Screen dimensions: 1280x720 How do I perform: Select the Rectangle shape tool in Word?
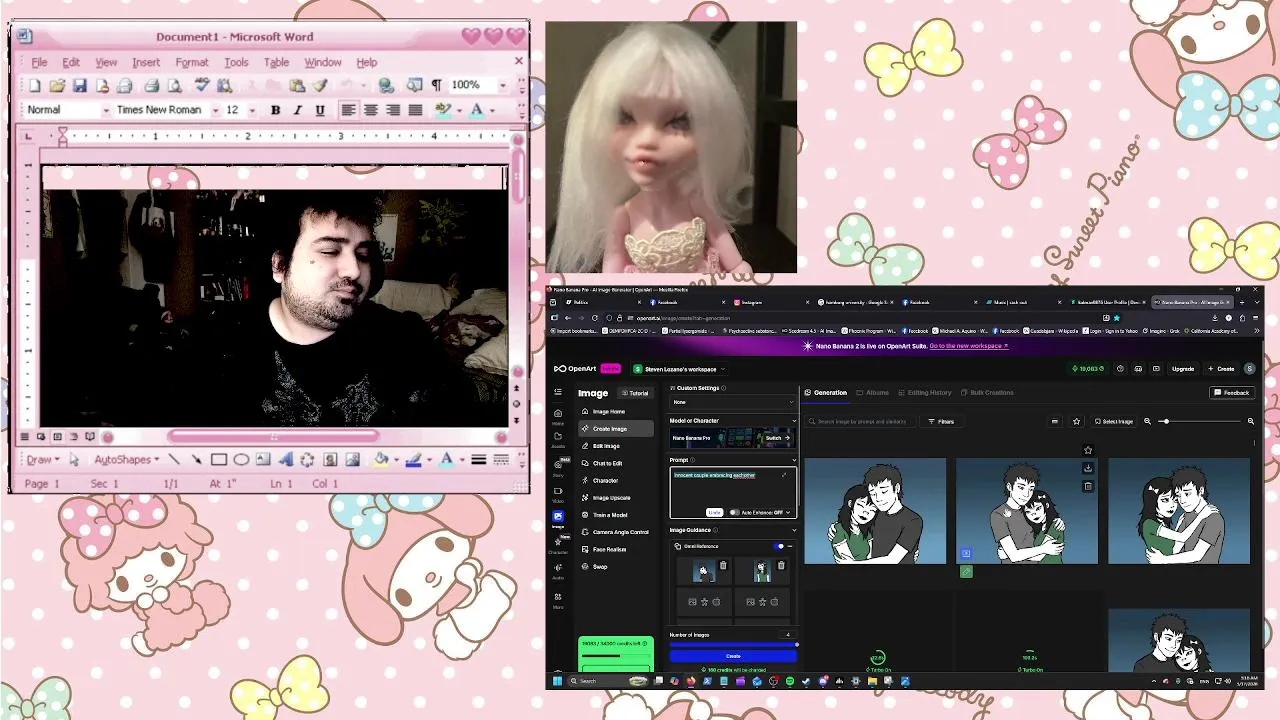pos(219,460)
